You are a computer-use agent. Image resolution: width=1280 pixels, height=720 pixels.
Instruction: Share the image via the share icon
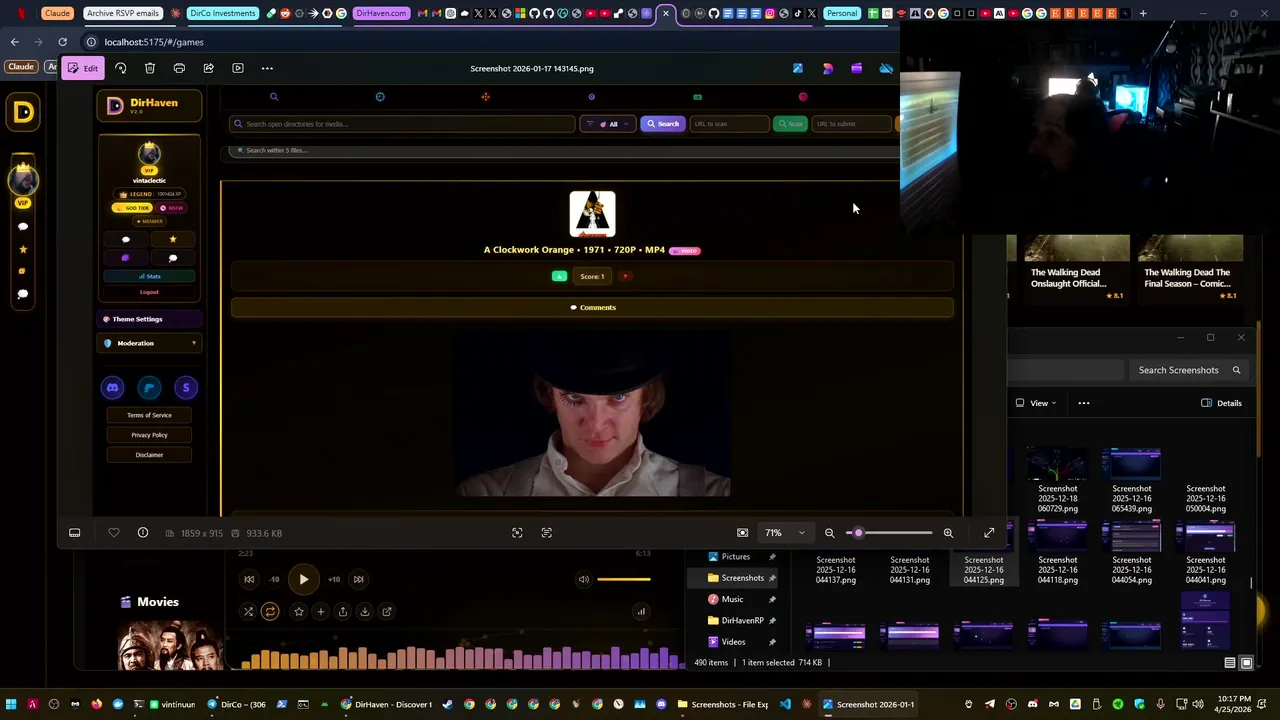point(208,68)
